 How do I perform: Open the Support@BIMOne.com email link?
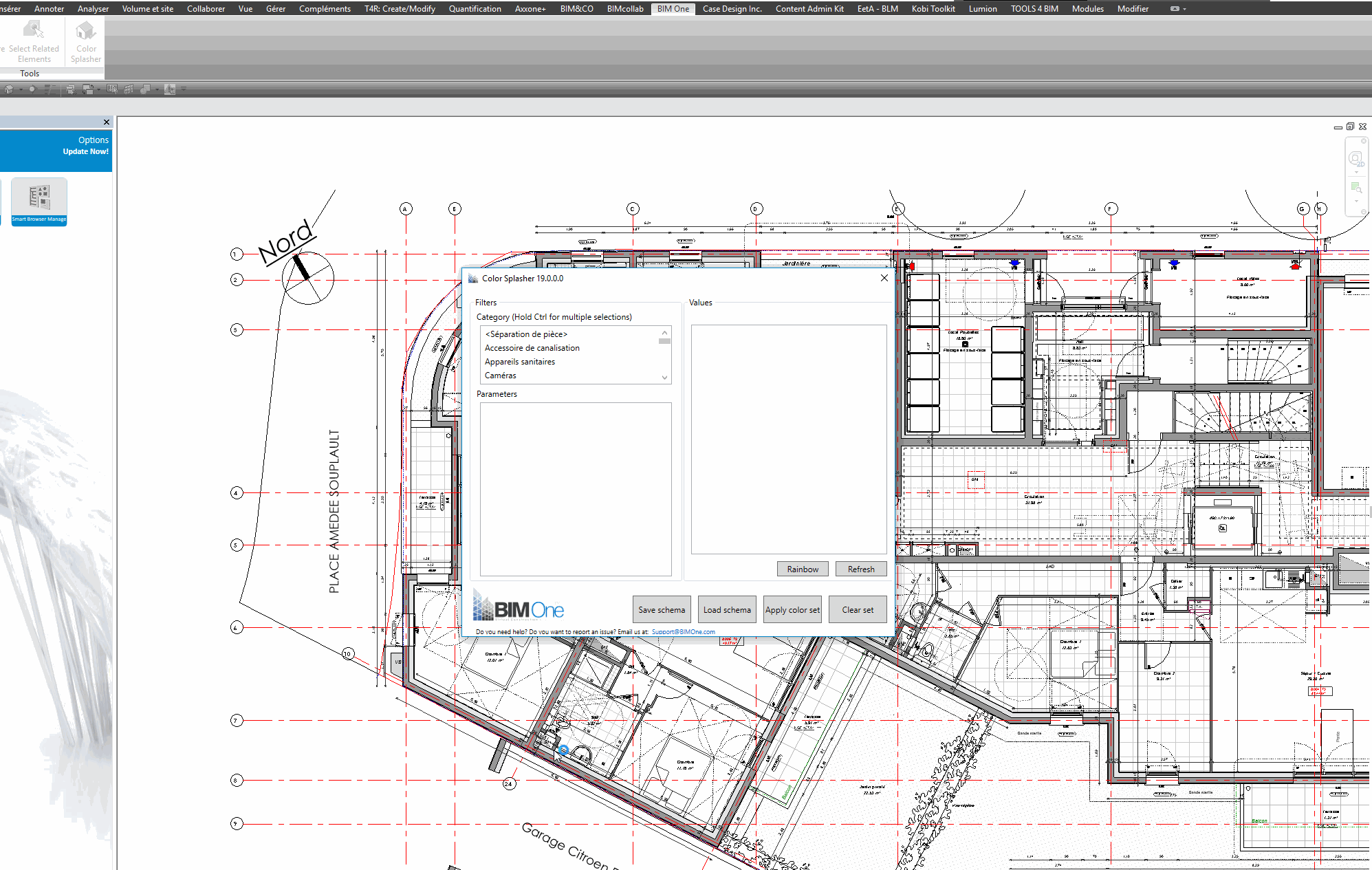click(683, 631)
